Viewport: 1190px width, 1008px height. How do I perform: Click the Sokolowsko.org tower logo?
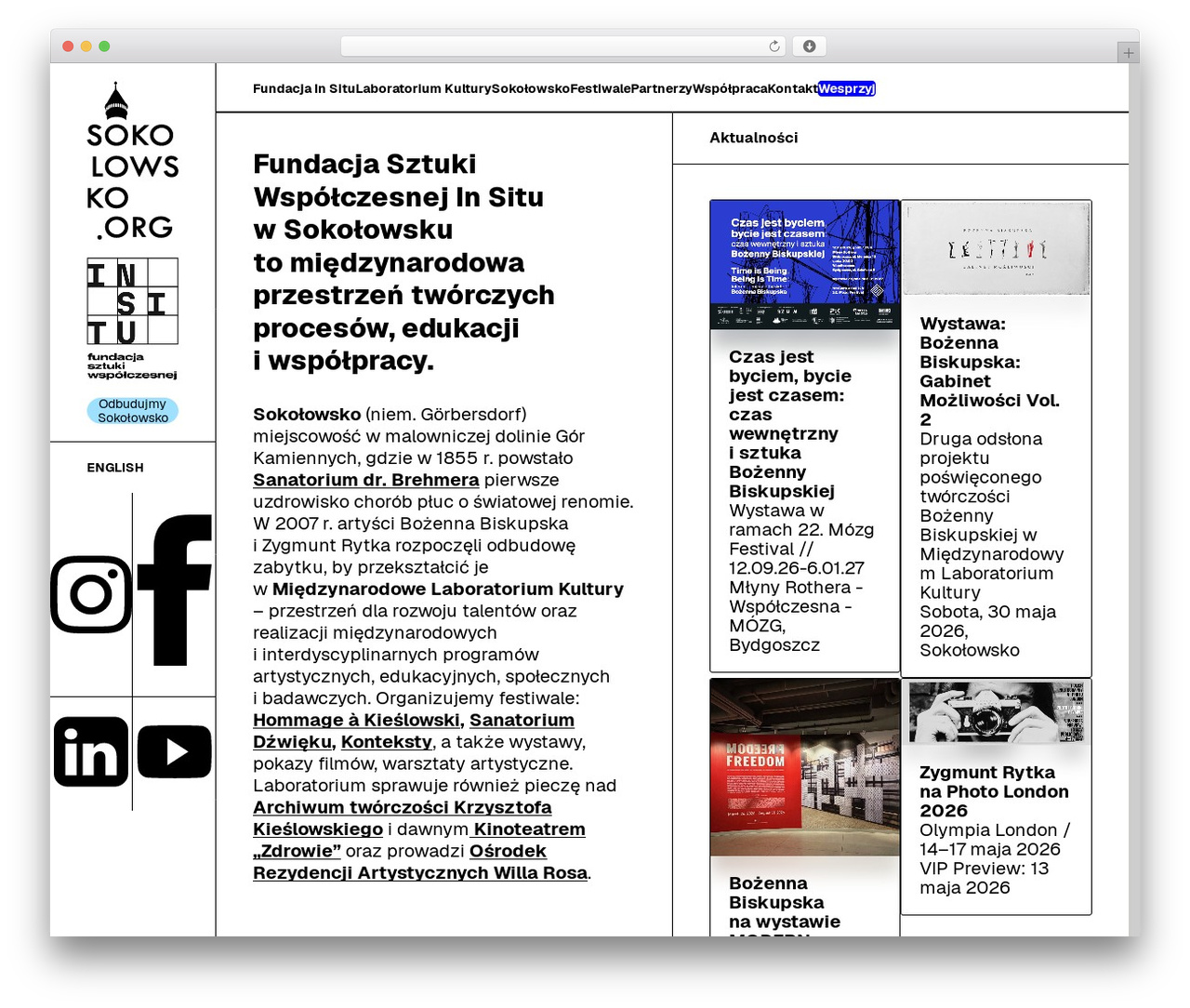(x=132, y=162)
